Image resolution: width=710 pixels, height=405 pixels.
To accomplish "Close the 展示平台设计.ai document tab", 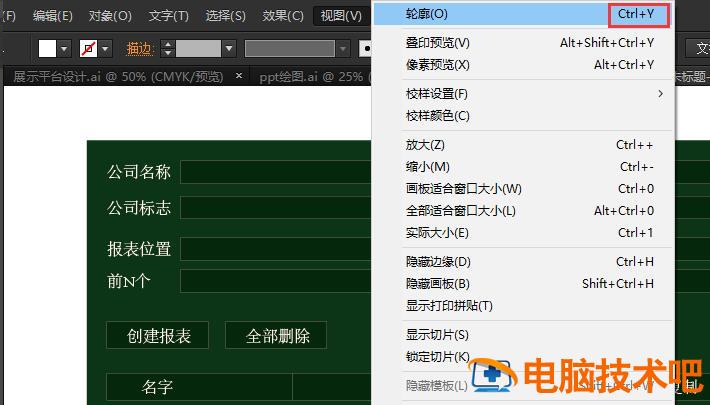I will (238, 75).
